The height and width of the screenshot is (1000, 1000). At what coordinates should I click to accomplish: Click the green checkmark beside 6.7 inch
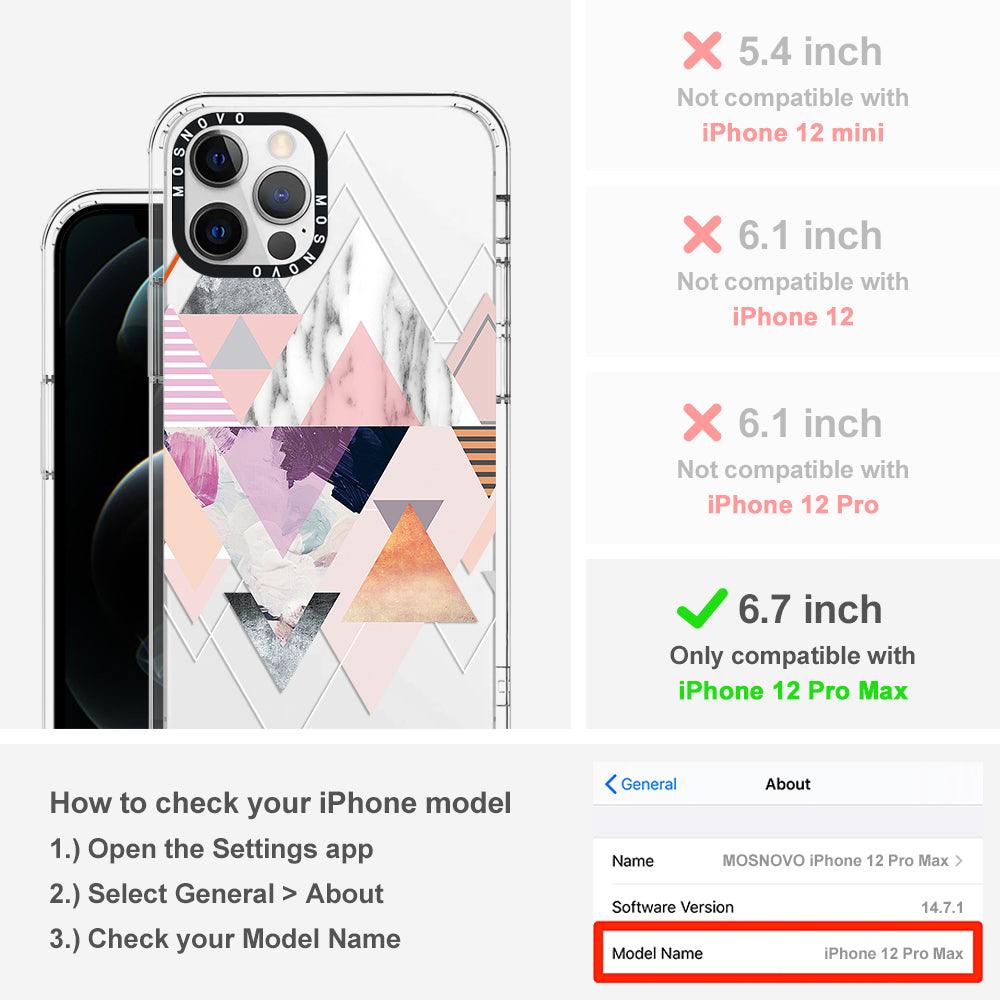point(702,608)
